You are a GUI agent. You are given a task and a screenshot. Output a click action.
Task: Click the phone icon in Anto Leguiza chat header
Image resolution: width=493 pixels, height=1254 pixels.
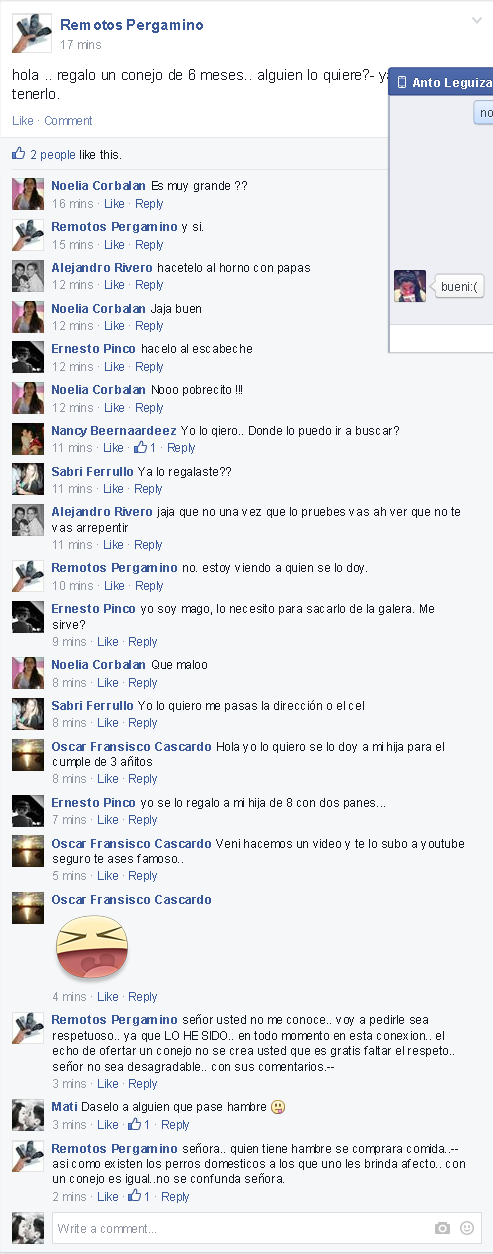pos(402,83)
